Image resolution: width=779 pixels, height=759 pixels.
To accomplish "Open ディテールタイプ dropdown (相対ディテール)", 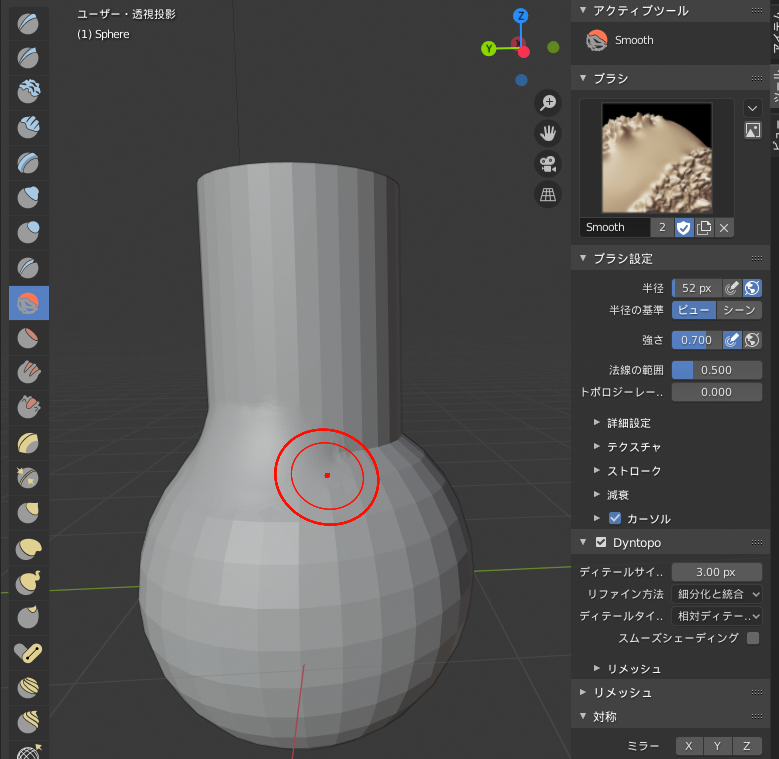I will 716,616.
